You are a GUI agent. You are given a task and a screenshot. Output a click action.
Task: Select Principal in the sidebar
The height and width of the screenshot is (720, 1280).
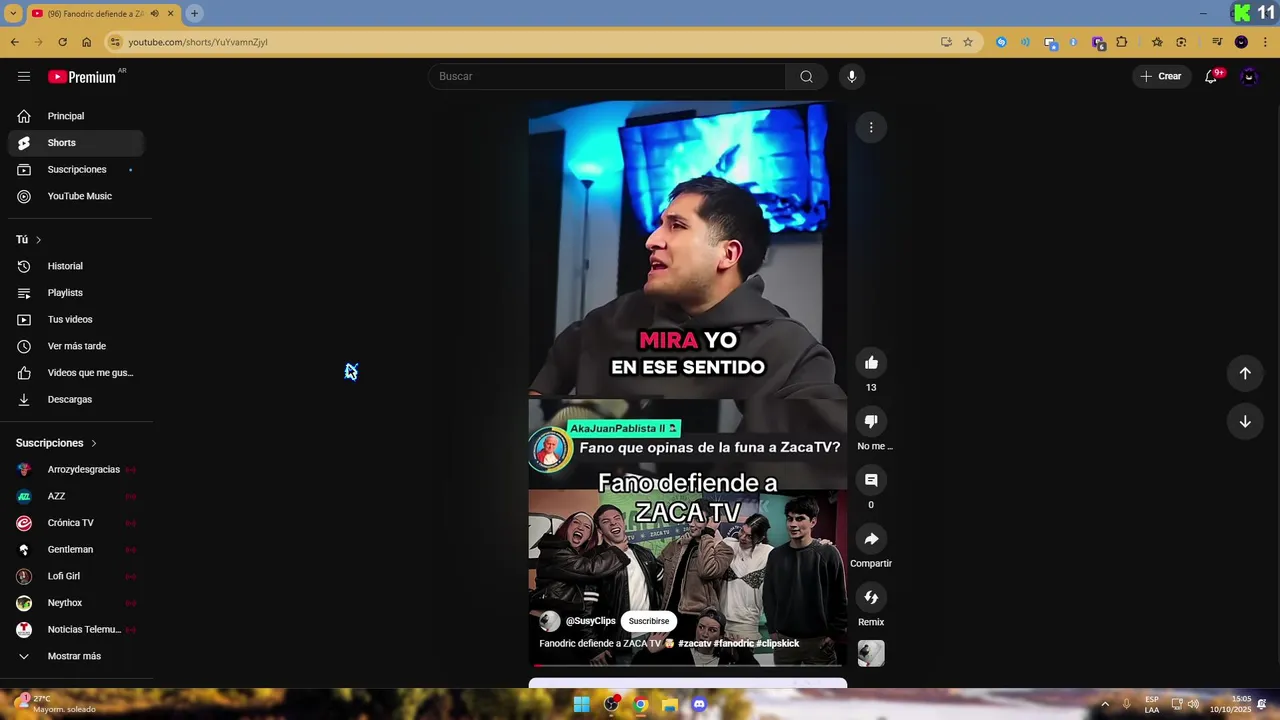coord(76,116)
